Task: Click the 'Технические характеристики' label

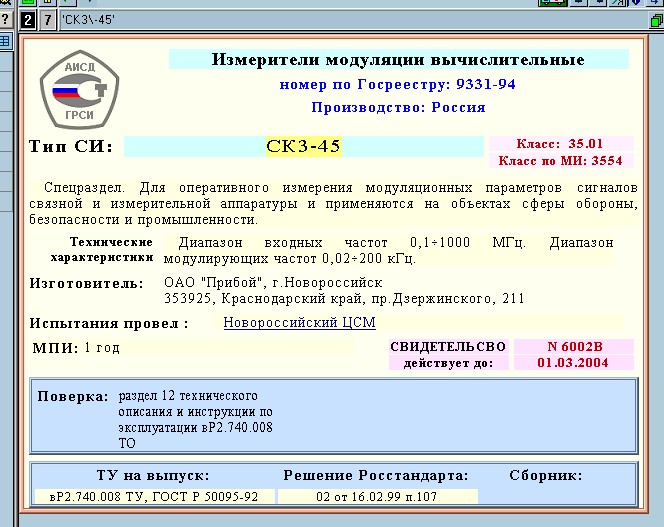Action: [x=102, y=250]
